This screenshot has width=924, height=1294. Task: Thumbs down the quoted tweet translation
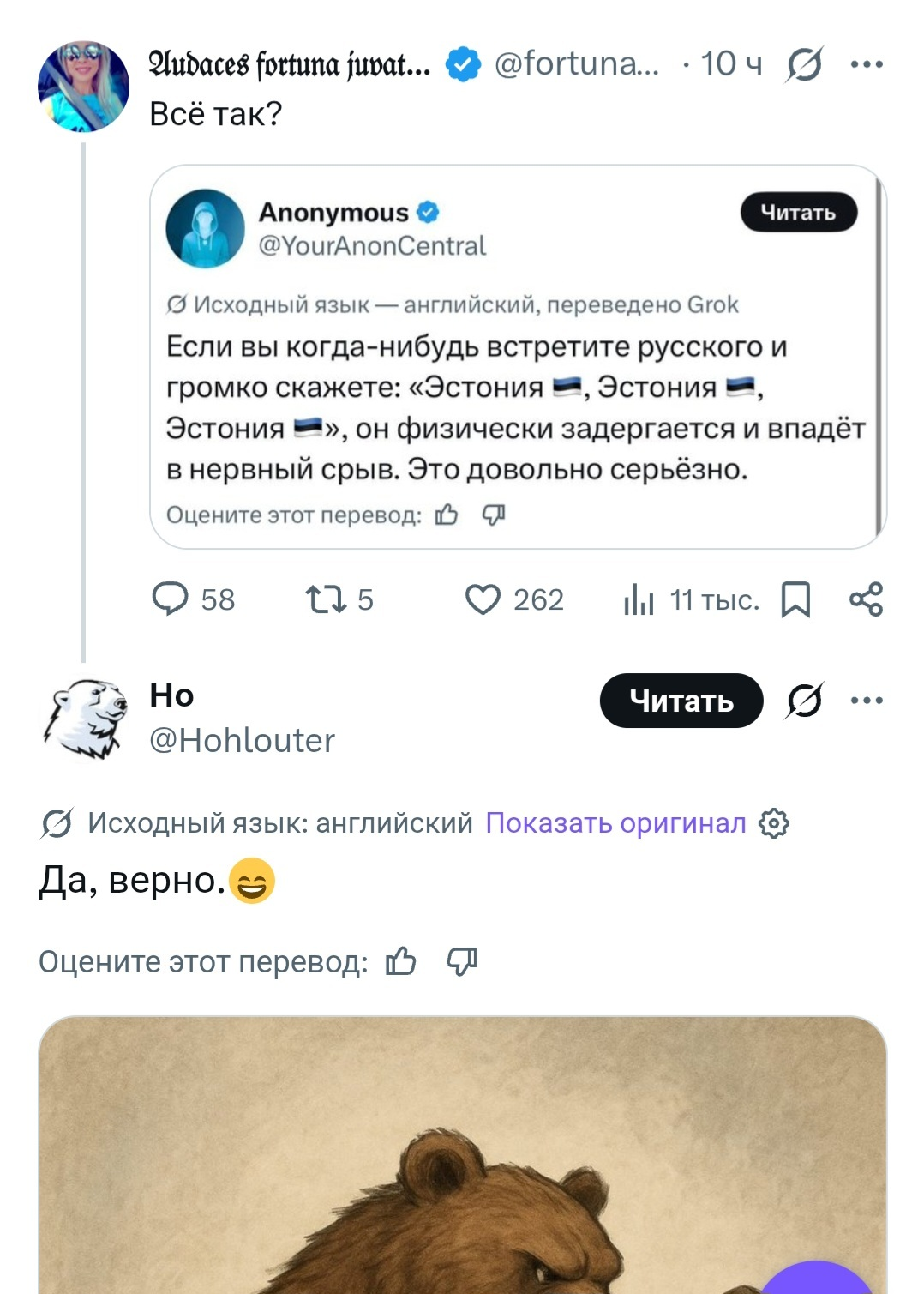tap(494, 515)
